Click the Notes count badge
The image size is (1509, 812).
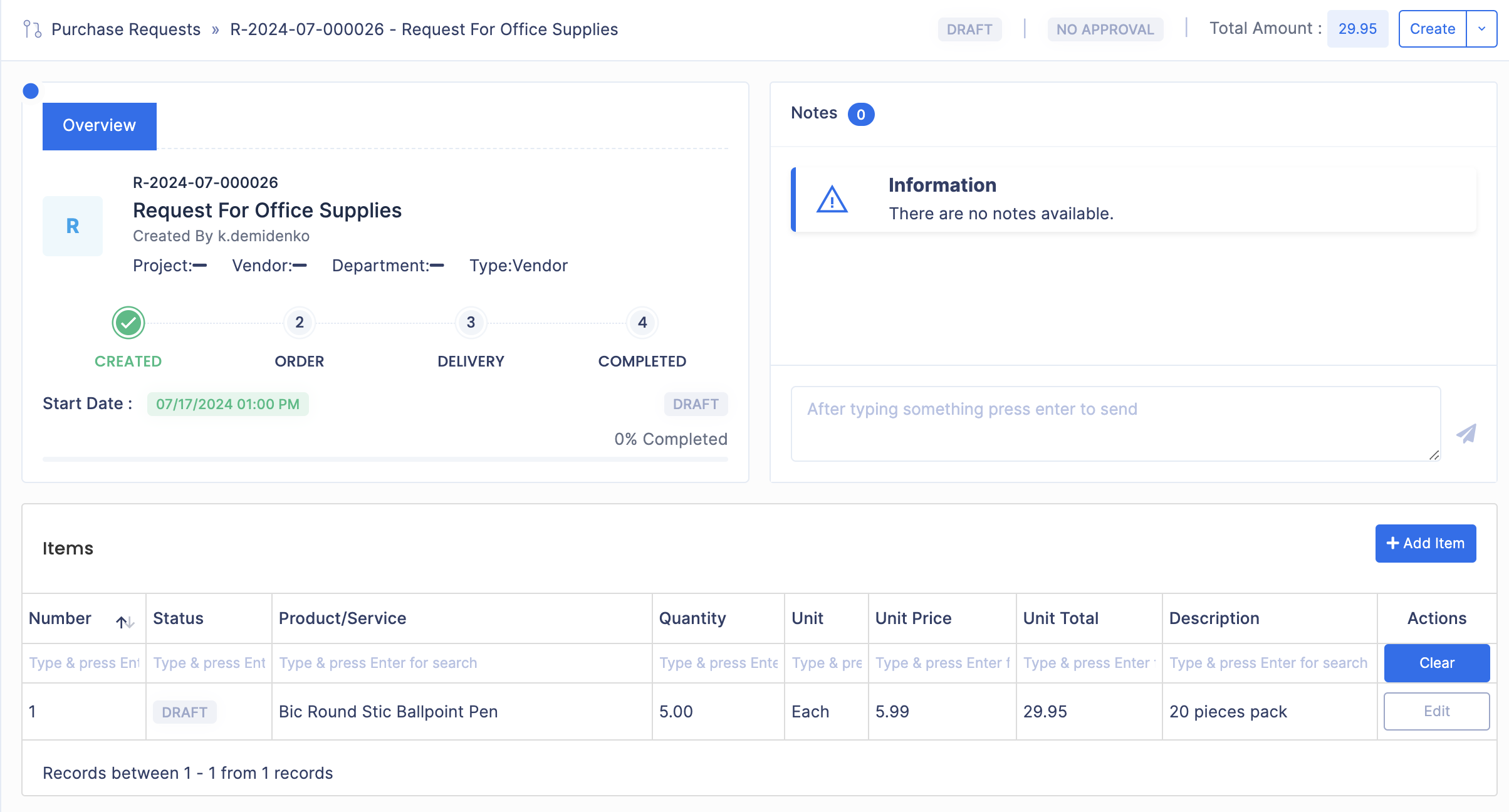coord(861,114)
